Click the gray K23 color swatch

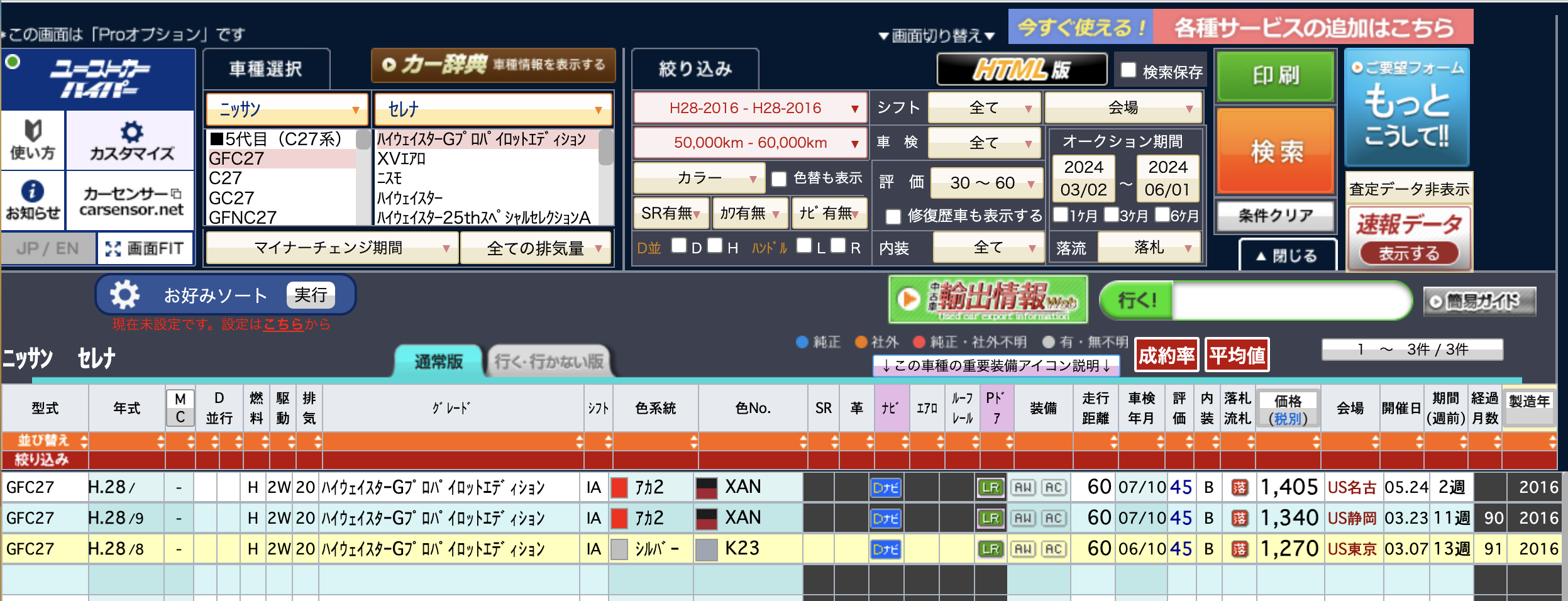pos(707,549)
